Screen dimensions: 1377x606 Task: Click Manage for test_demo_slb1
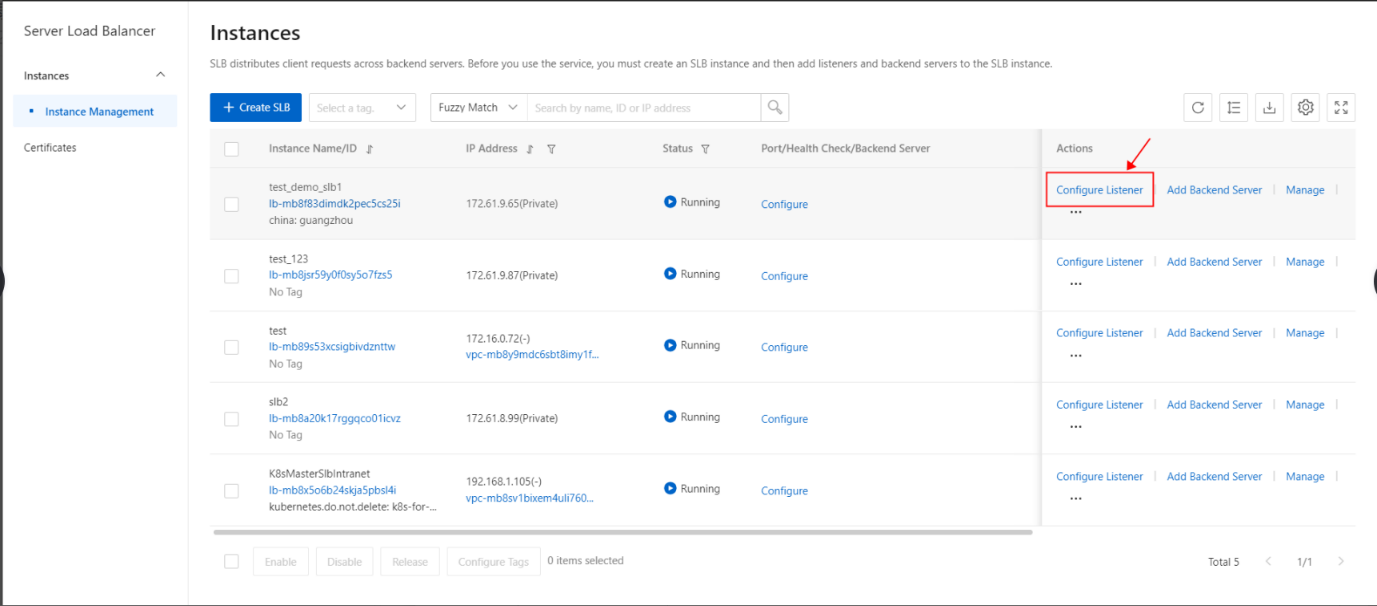1305,190
